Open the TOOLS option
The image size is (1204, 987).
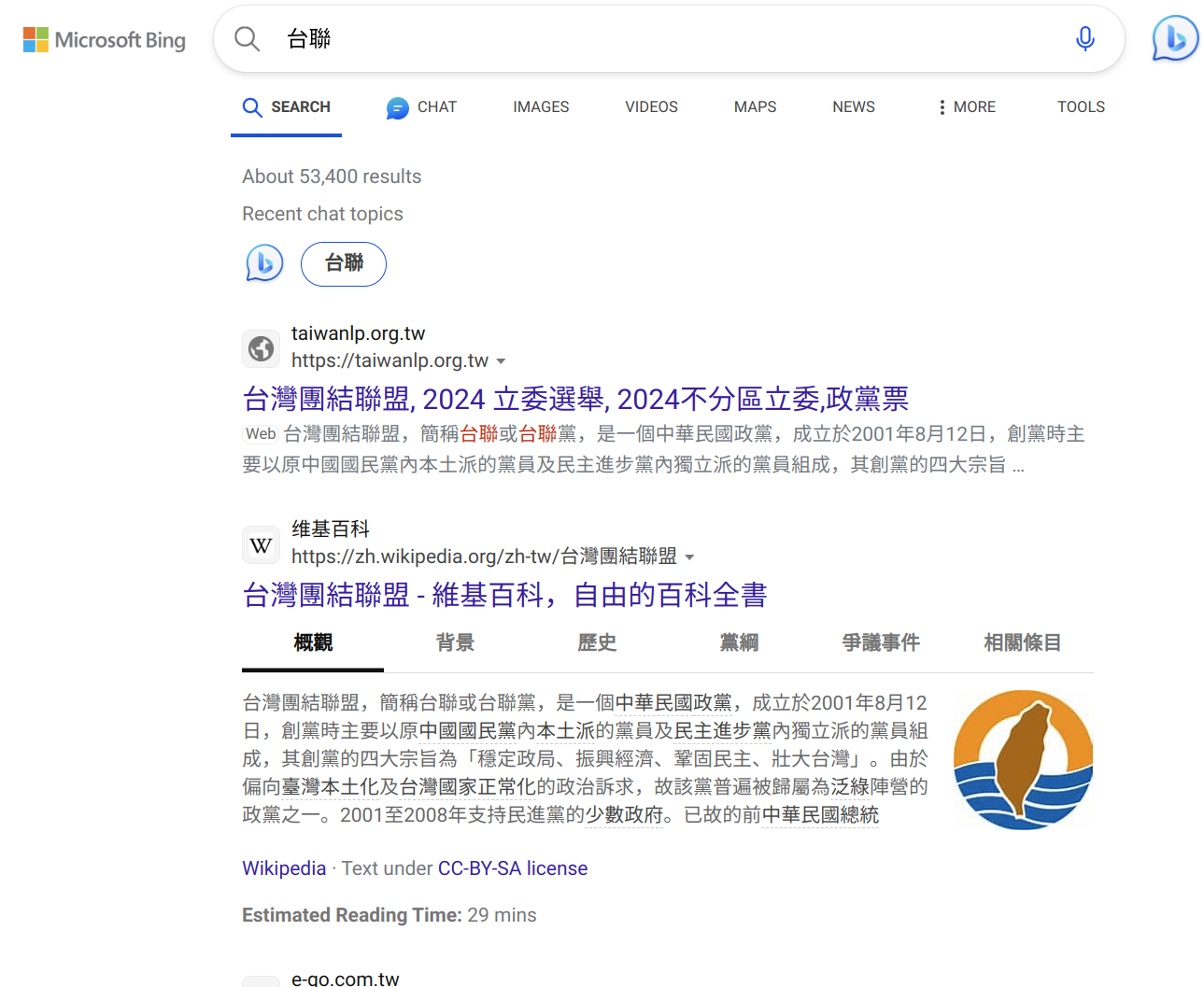pos(1081,107)
